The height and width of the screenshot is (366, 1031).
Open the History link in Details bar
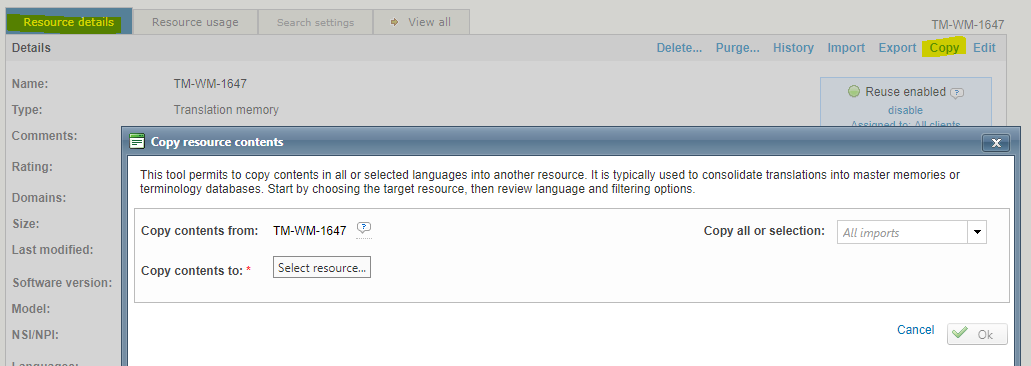point(793,48)
